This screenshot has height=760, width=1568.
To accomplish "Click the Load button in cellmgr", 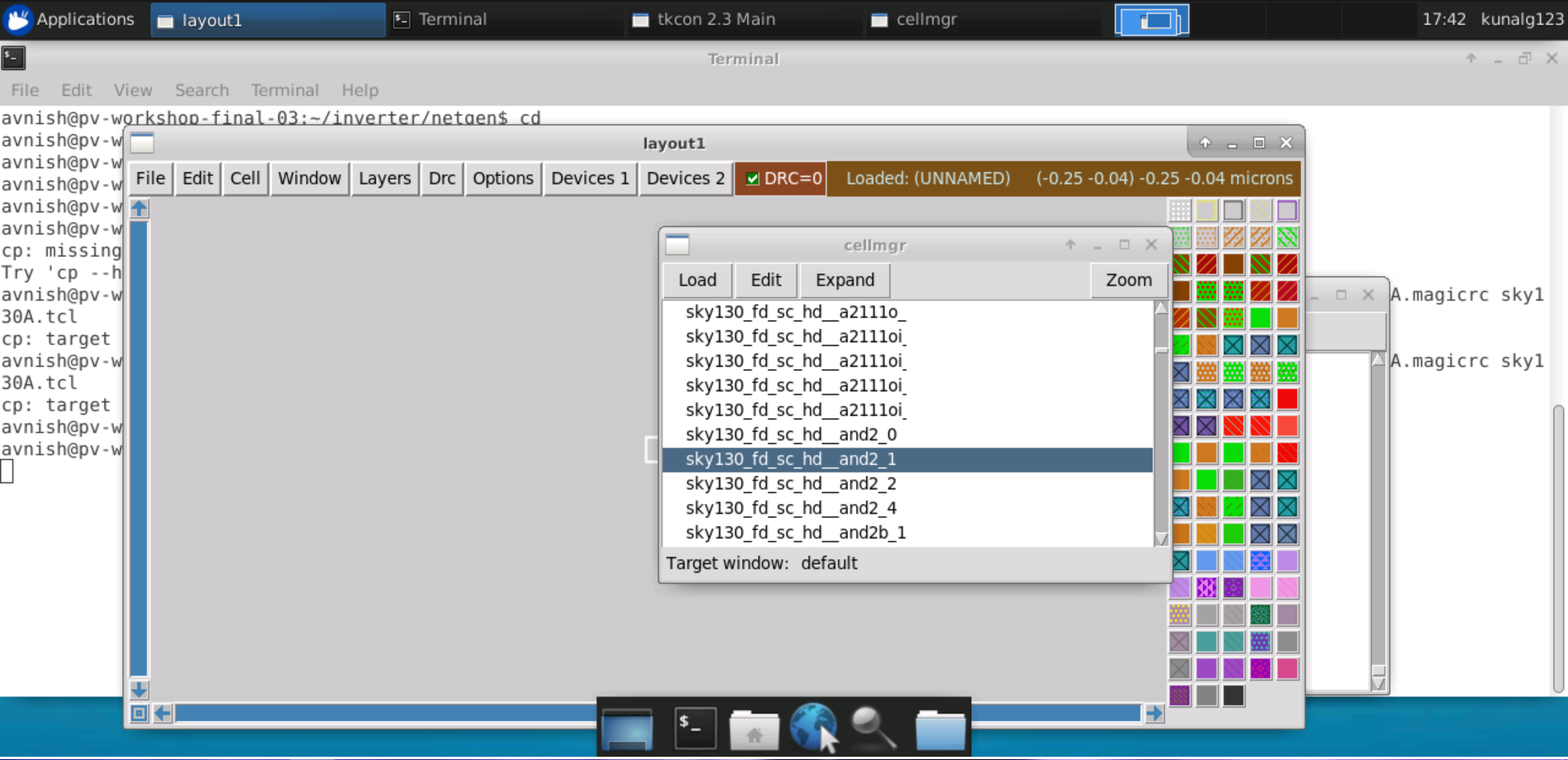I will (696, 279).
